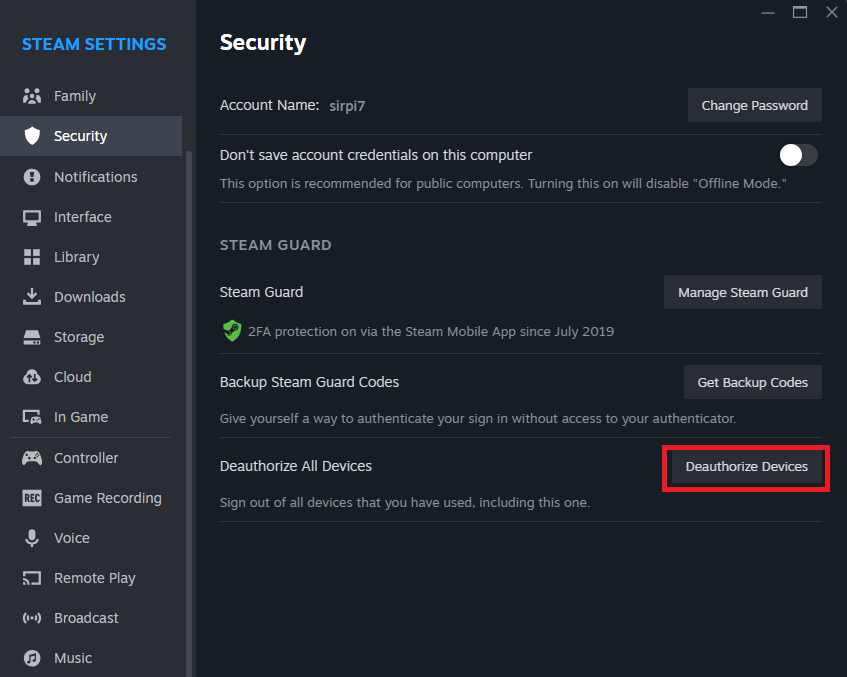
Task: Click the Cloud icon in sidebar
Action: click(32, 377)
